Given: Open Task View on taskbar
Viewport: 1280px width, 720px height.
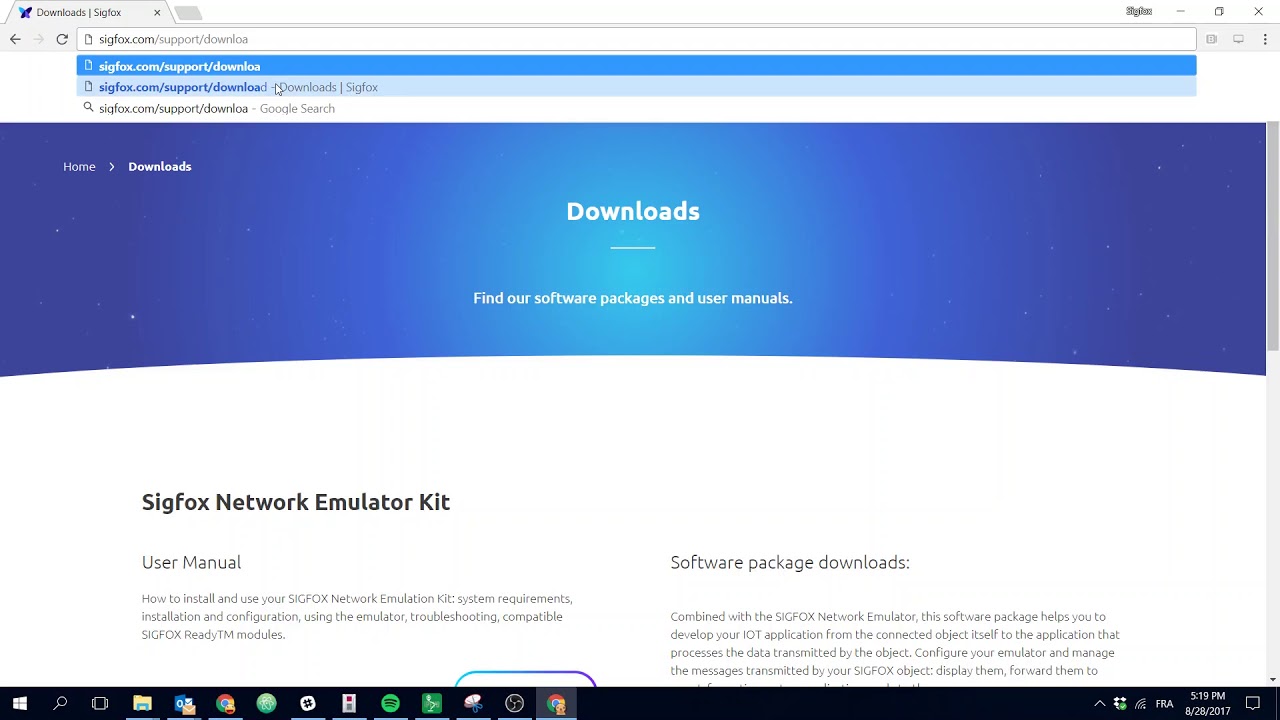Looking at the screenshot, I should click(100, 704).
